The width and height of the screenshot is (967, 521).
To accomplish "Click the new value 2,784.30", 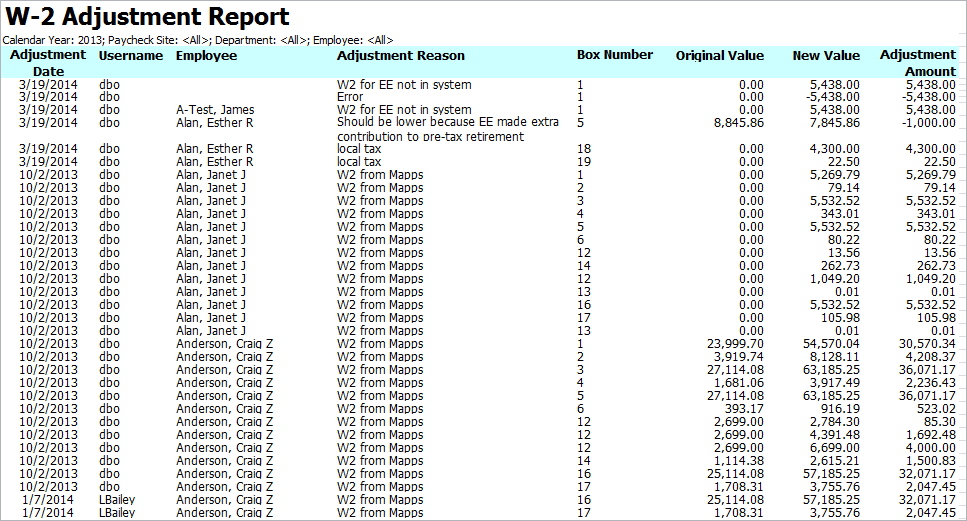I will click(x=834, y=421).
